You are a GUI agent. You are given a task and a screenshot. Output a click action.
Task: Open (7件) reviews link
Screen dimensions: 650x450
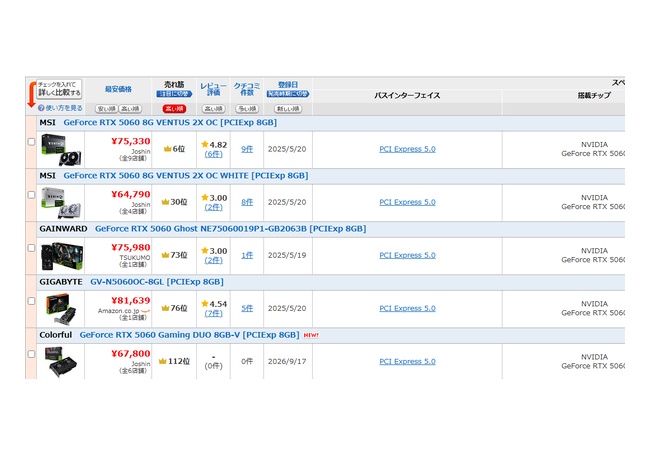tap(213, 313)
